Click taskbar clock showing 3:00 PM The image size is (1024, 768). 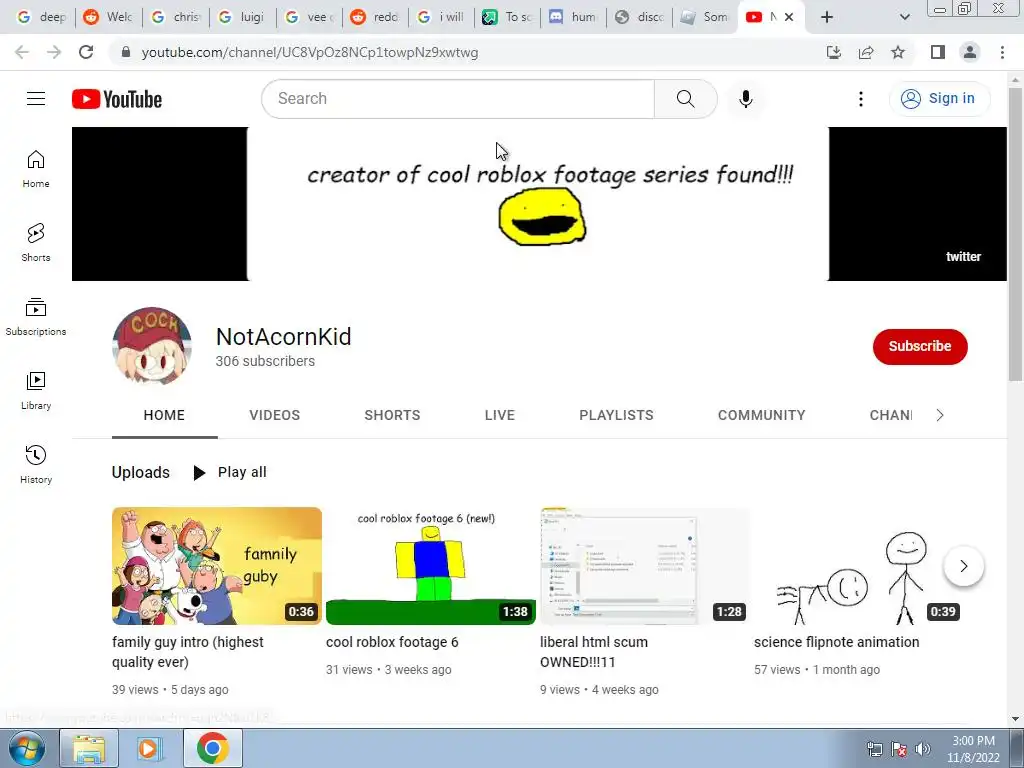[973, 749]
